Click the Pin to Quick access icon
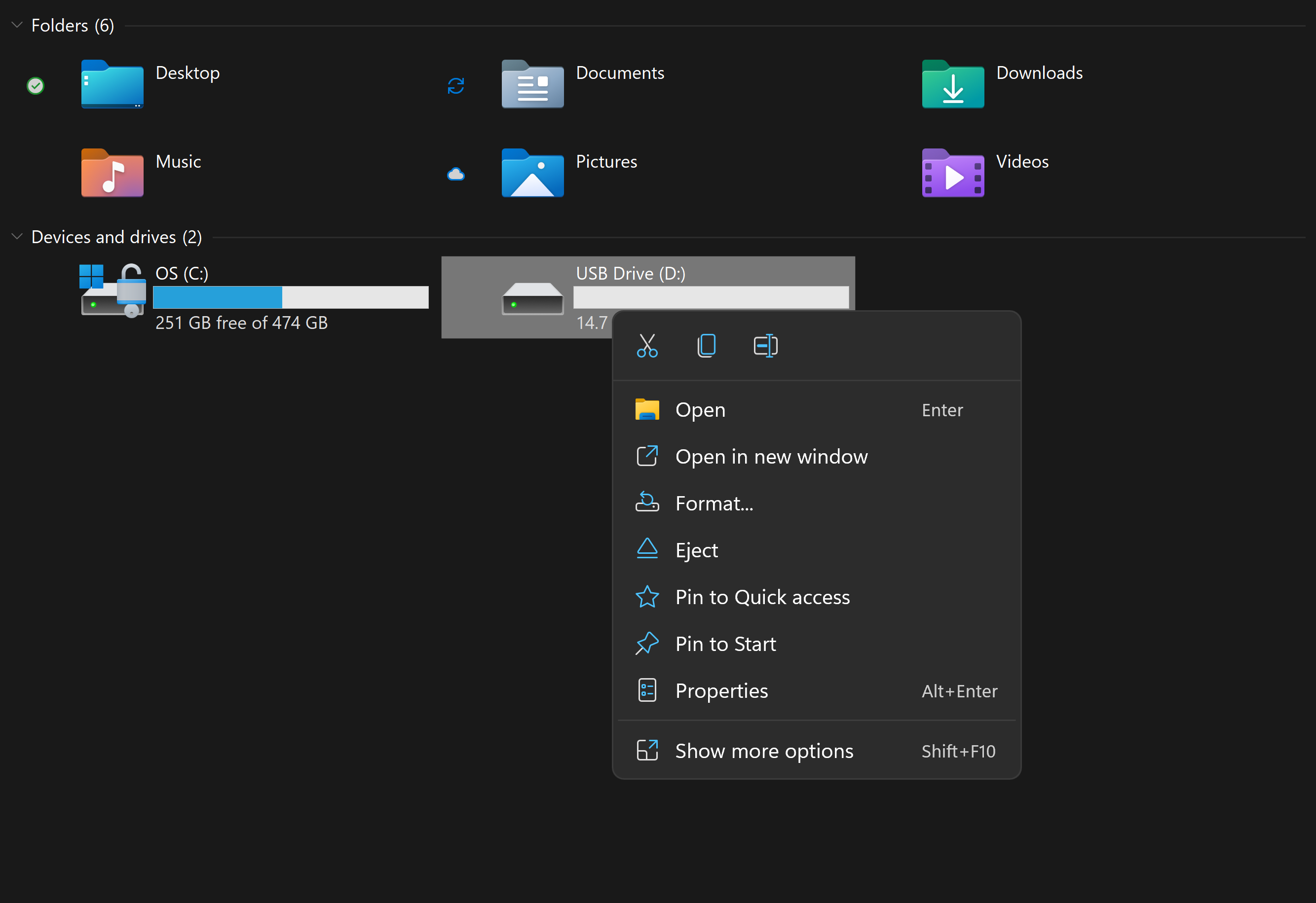1316x903 pixels. point(647,597)
